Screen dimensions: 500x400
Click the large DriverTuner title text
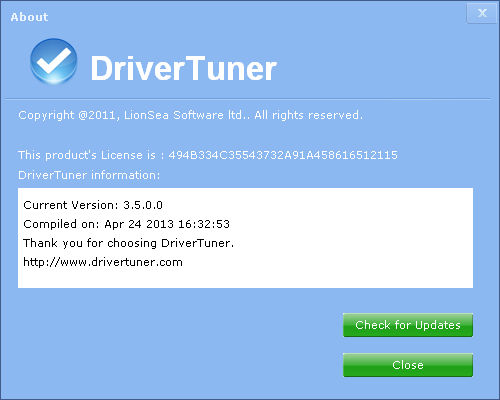(x=184, y=68)
